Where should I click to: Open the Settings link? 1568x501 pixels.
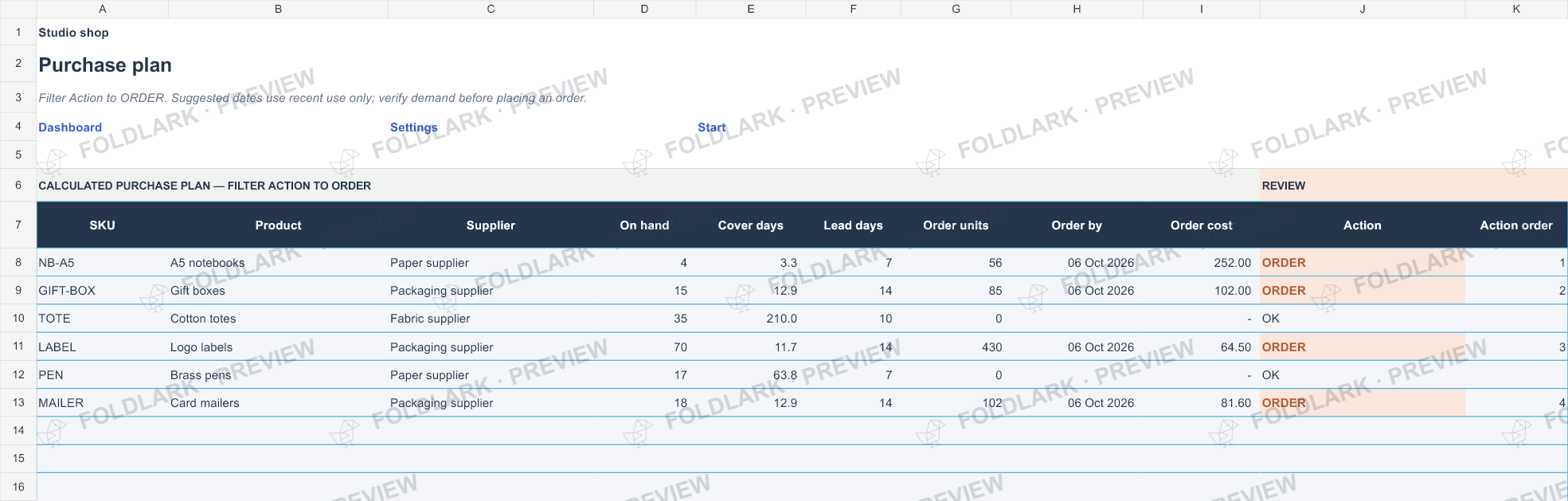pyautogui.click(x=413, y=127)
